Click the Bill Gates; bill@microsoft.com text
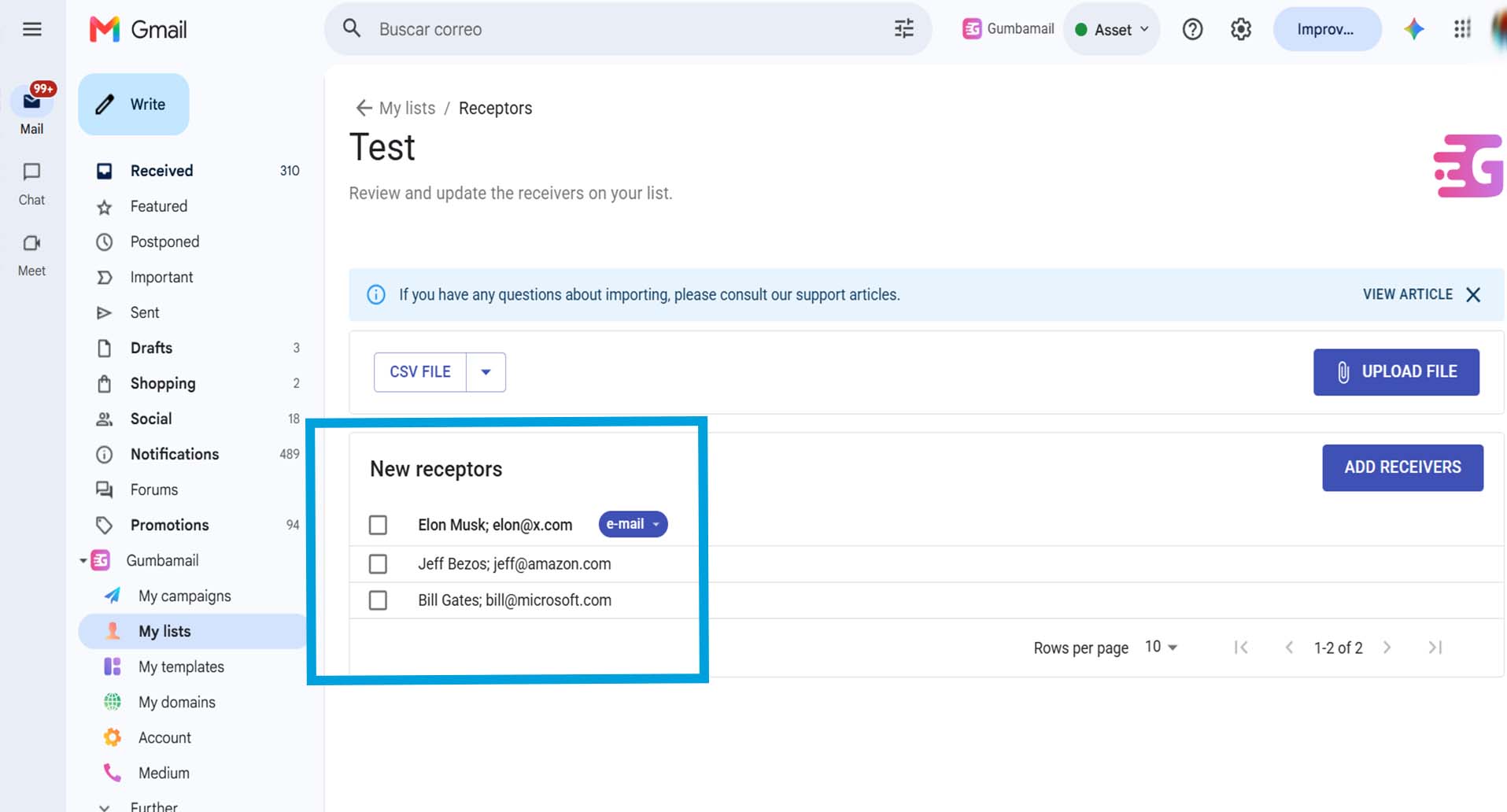This screenshot has height=812, width=1507. click(515, 600)
